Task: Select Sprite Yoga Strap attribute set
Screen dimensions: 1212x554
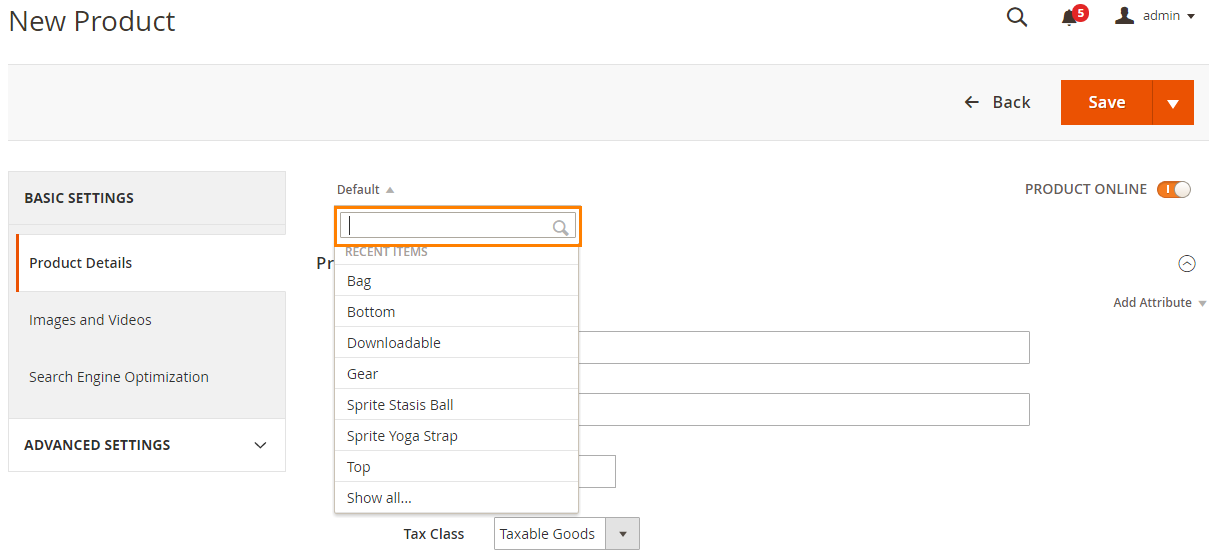Action: [x=402, y=436]
